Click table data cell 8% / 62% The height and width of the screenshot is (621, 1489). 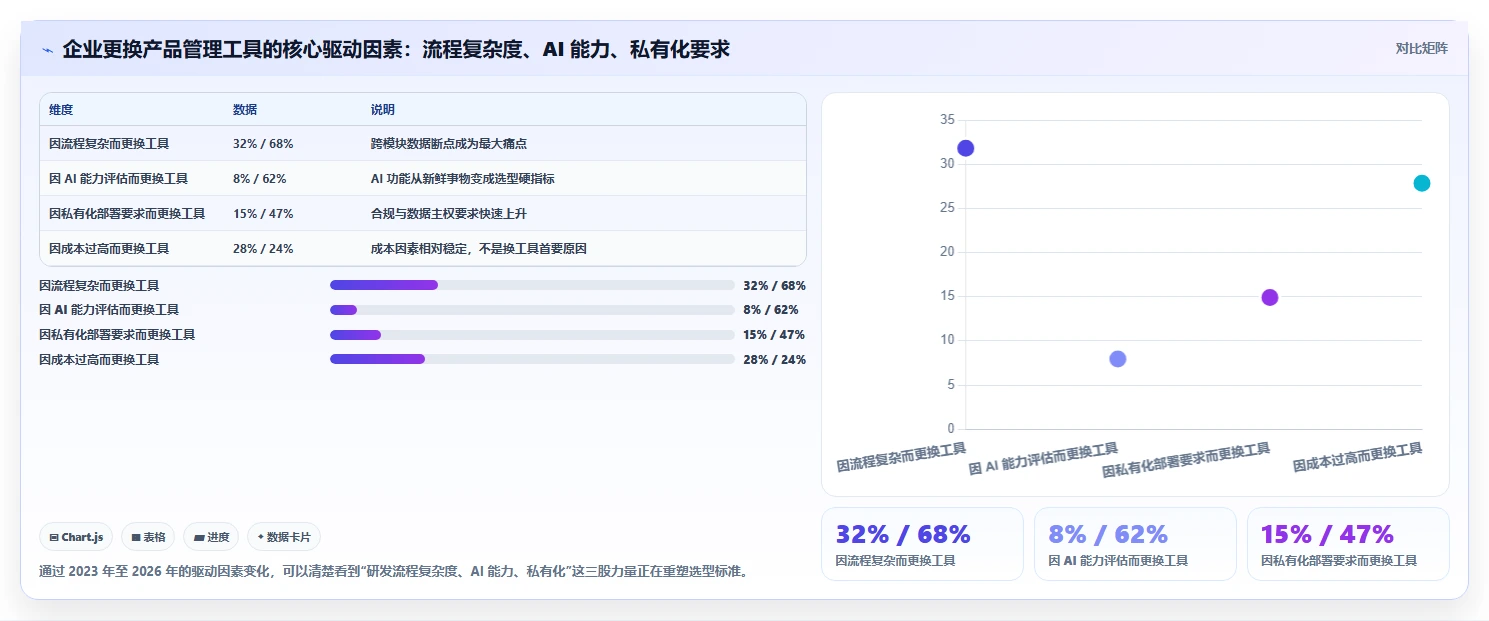260,179
